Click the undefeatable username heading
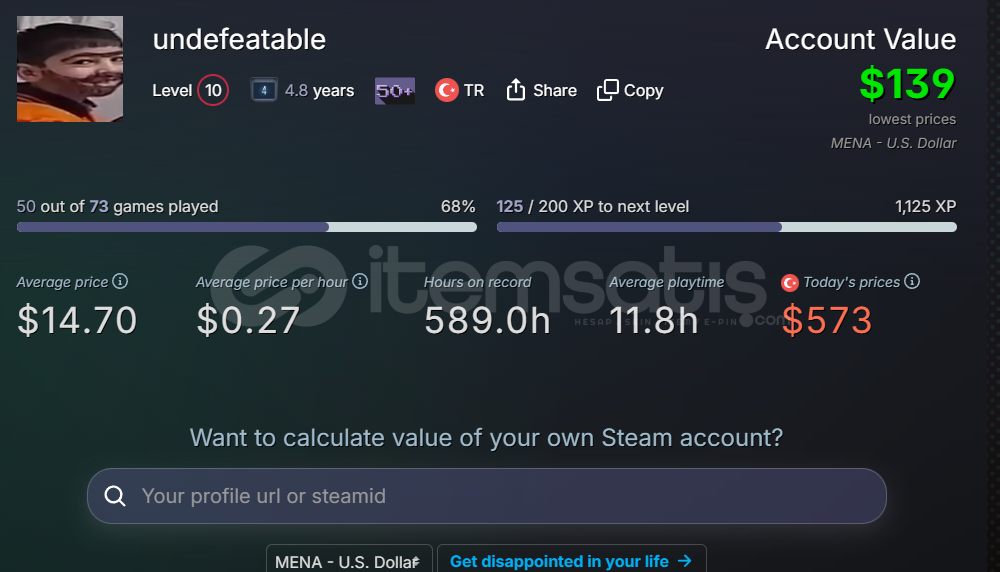1000x572 pixels. (239, 39)
